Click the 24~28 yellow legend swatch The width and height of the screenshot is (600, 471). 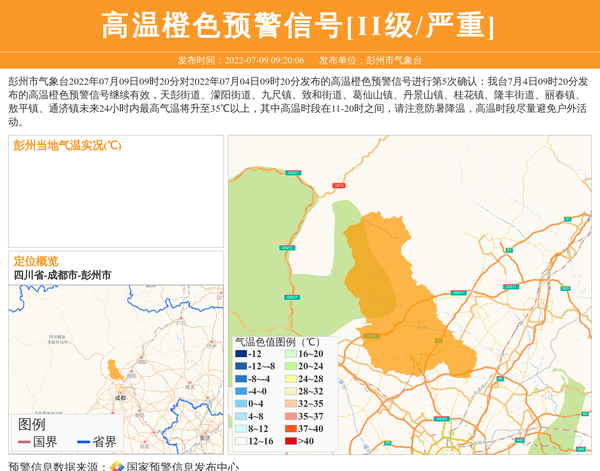point(290,379)
